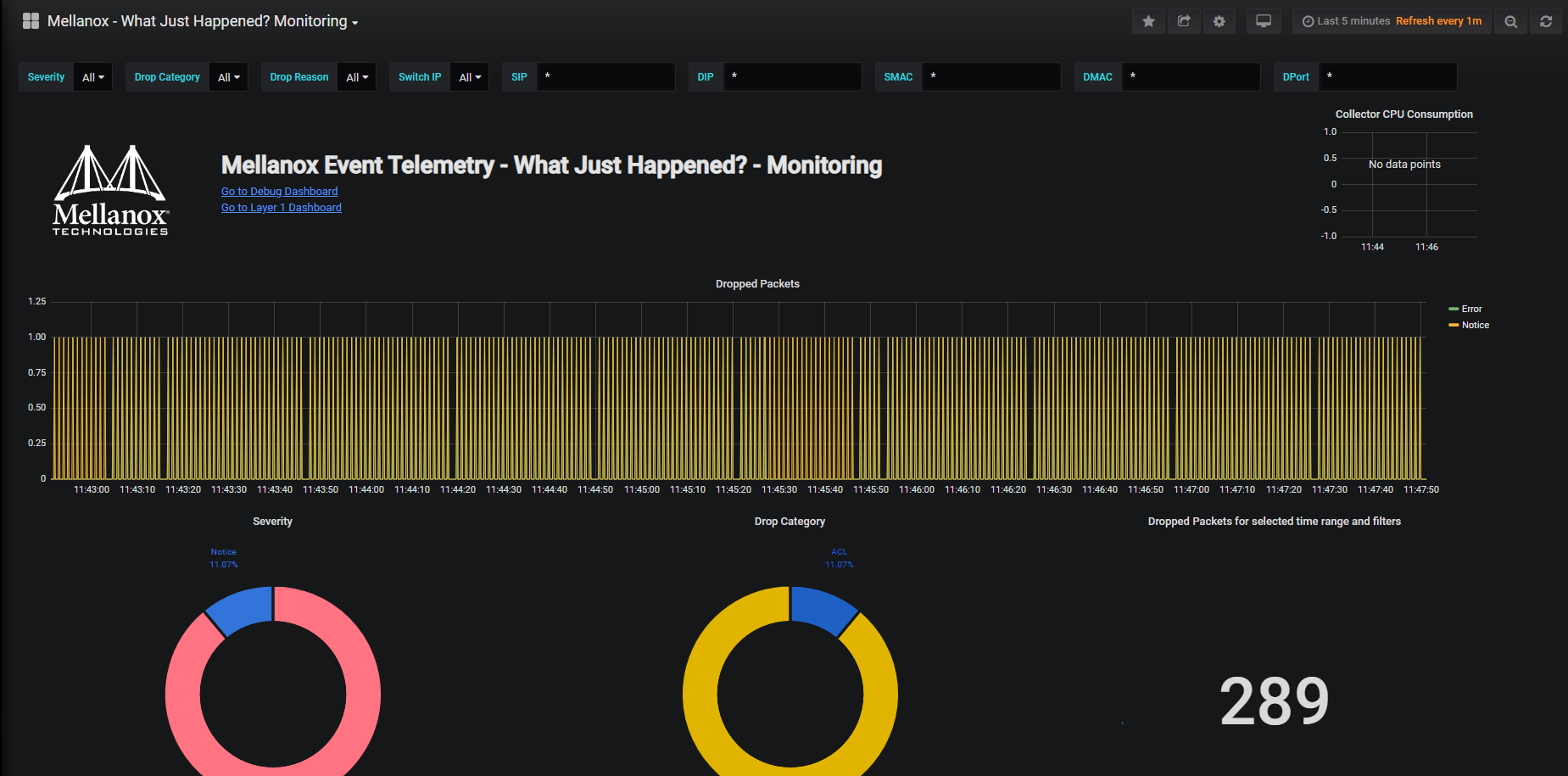Expand the Severity All dropdown
1568x776 pixels.
point(93,77)
